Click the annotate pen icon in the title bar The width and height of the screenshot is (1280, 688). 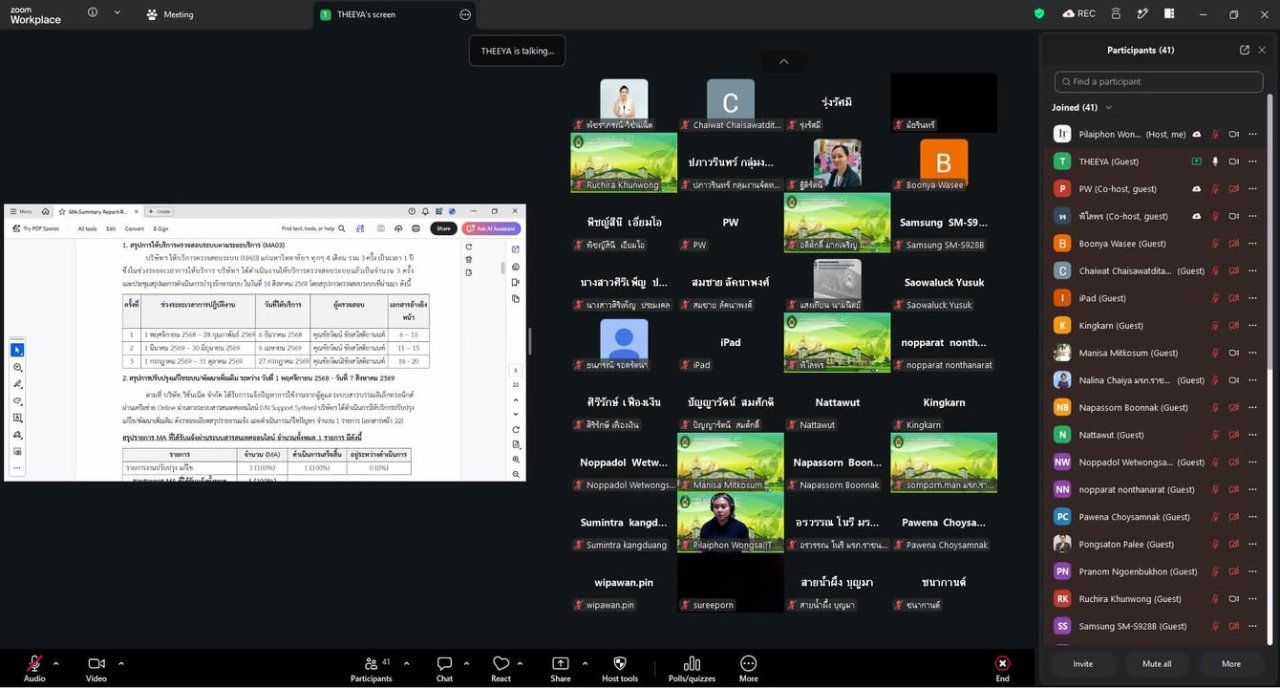click(x=1142, y=14)
